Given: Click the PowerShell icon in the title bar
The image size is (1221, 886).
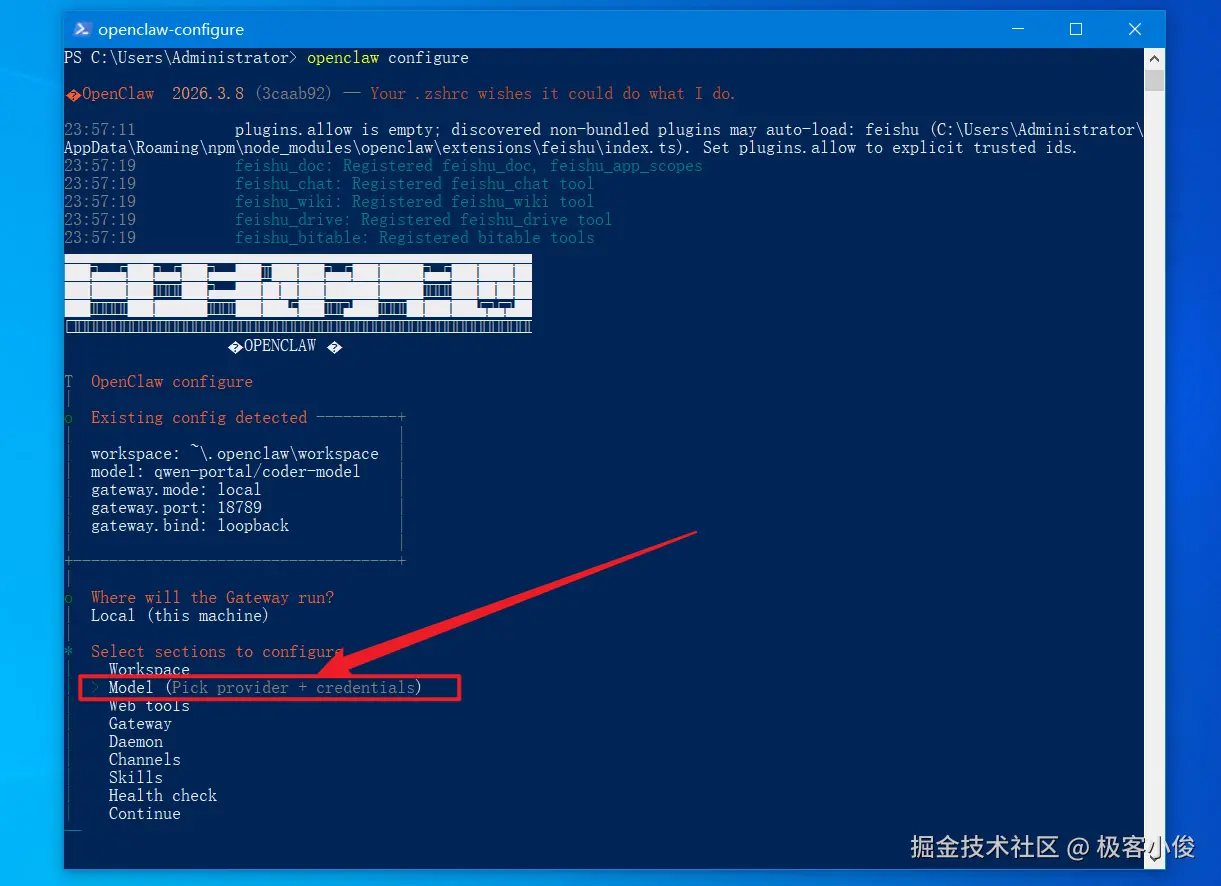Looking at the screenshot, I should pos(83,29).
